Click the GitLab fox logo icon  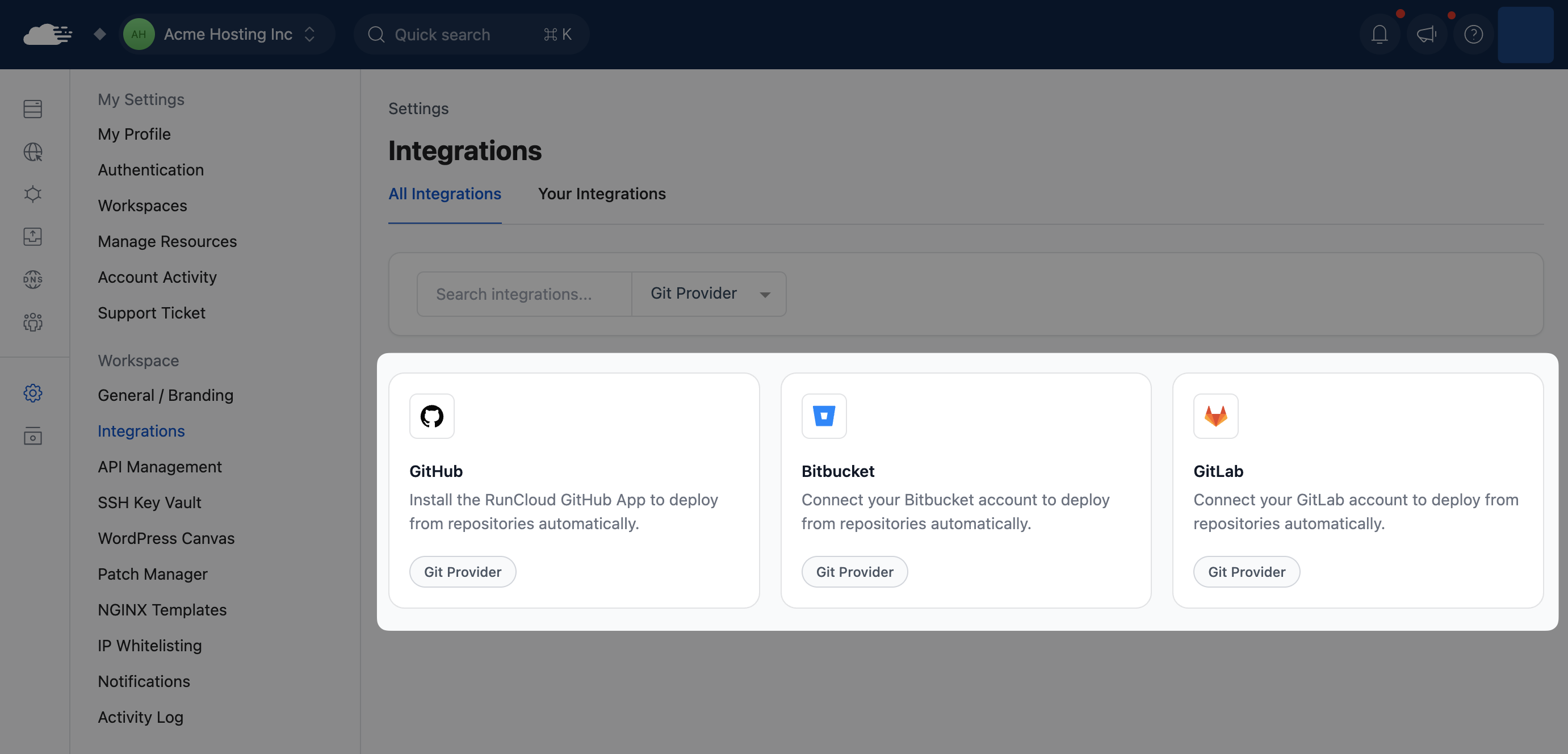[x=1215, y=416]
